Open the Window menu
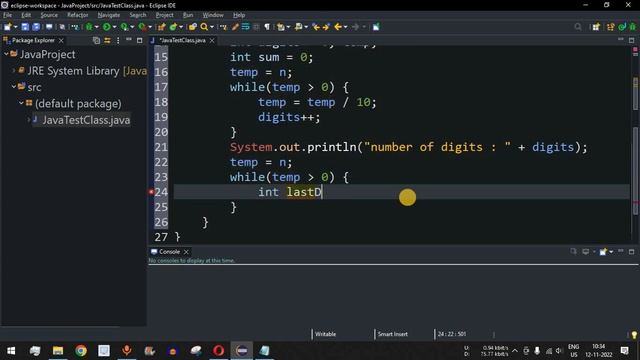Viewport: 640px width, 360px height. [213, 15]
